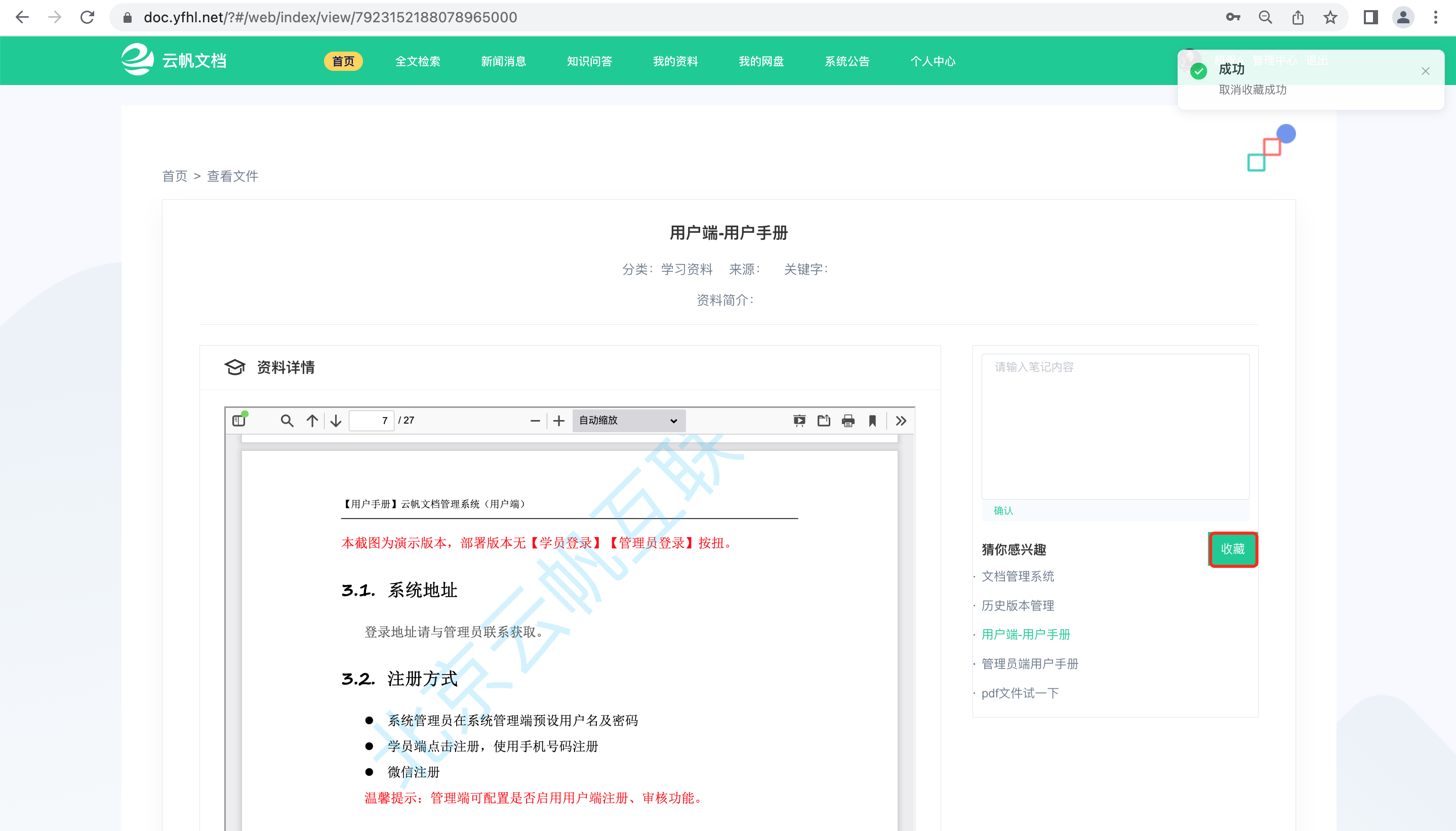Go to previous PDF page

pyautogui.click(x=312, y=421)
